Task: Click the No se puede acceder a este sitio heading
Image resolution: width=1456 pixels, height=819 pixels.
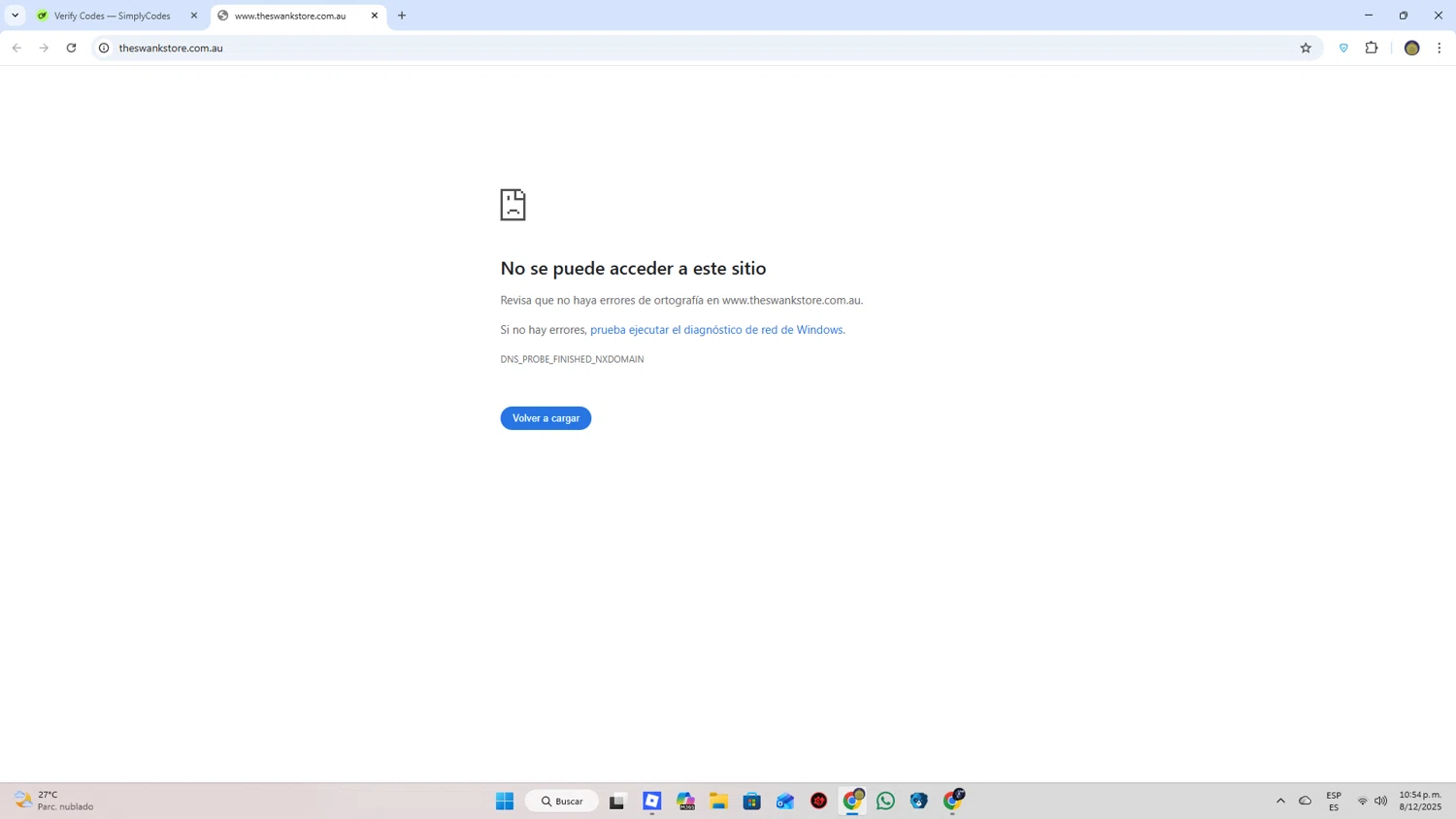Action: [x=633, y=268]
